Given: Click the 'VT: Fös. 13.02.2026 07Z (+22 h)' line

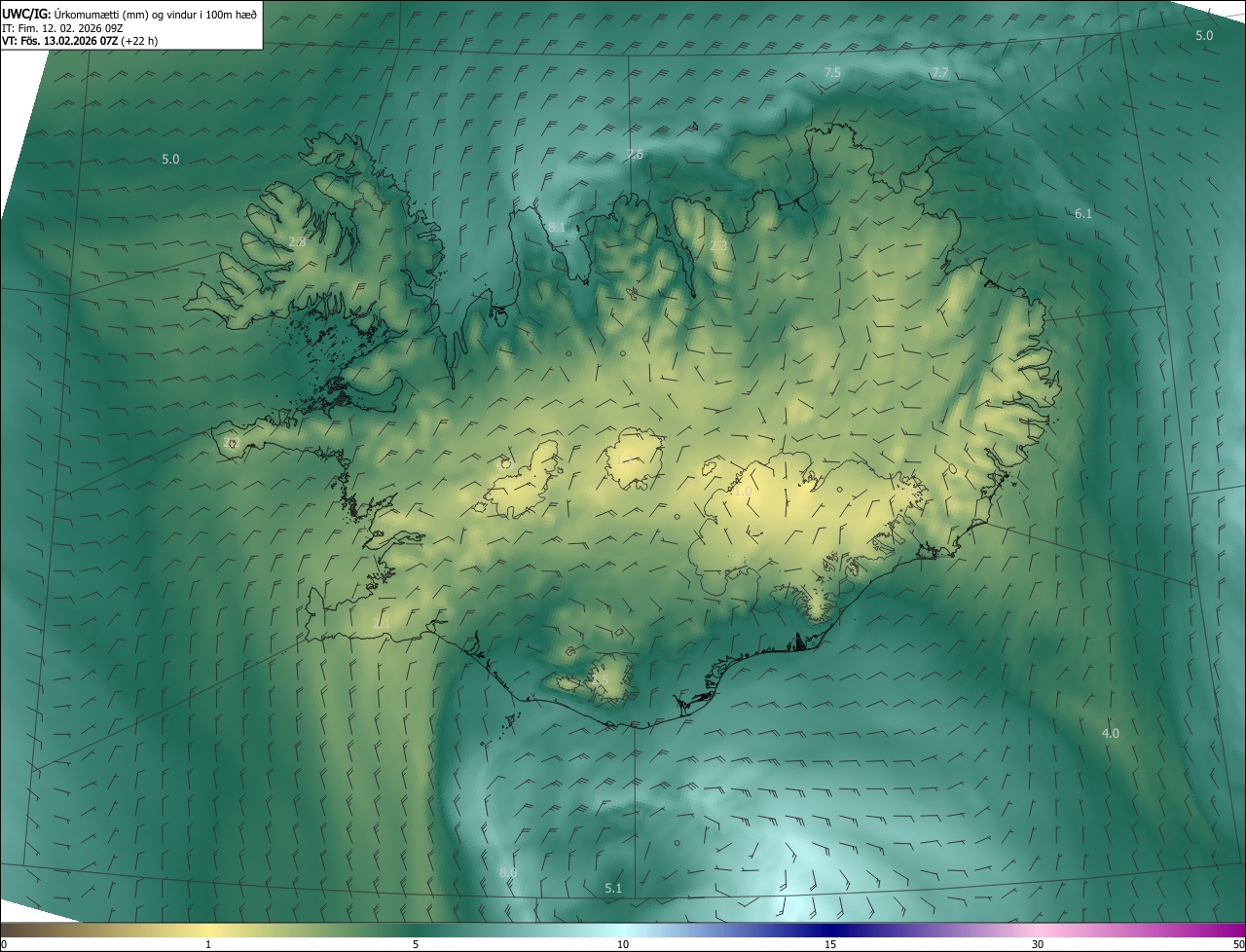Looking at the screenshot, I should point(80,41).
